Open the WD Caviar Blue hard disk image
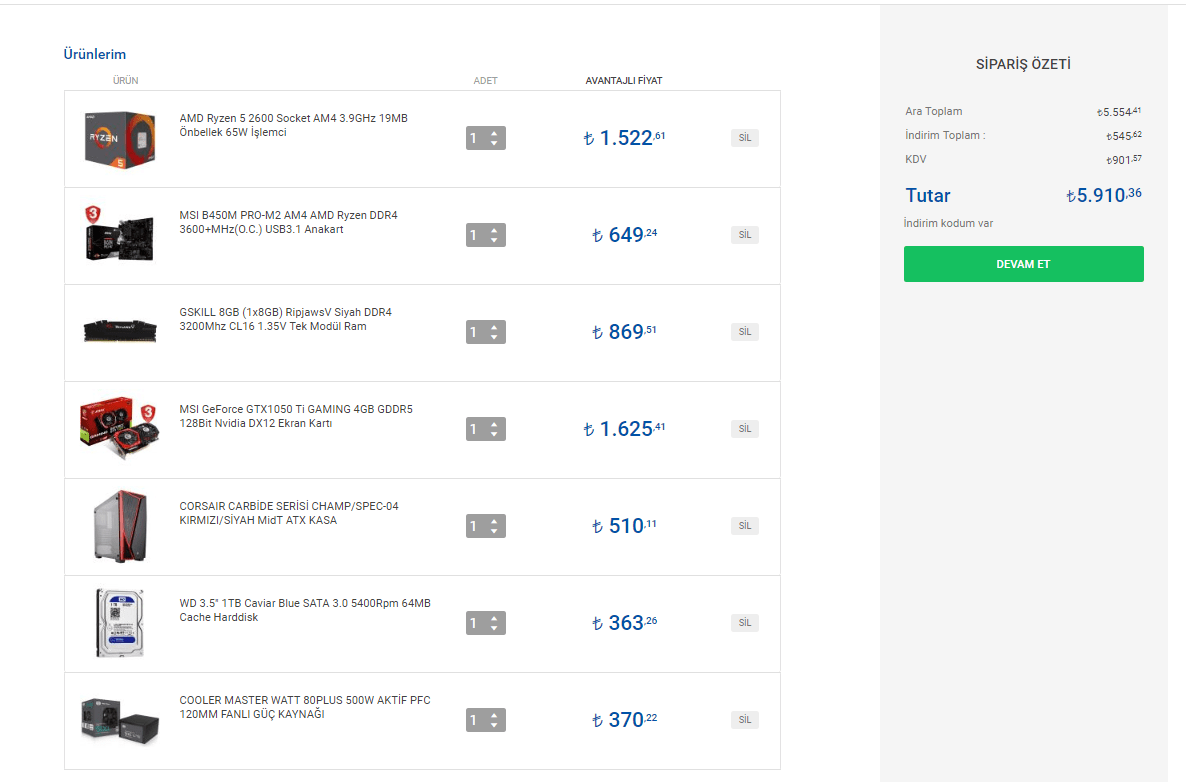The width and height of the screenshot is (1186, 782). coord(120,622)
